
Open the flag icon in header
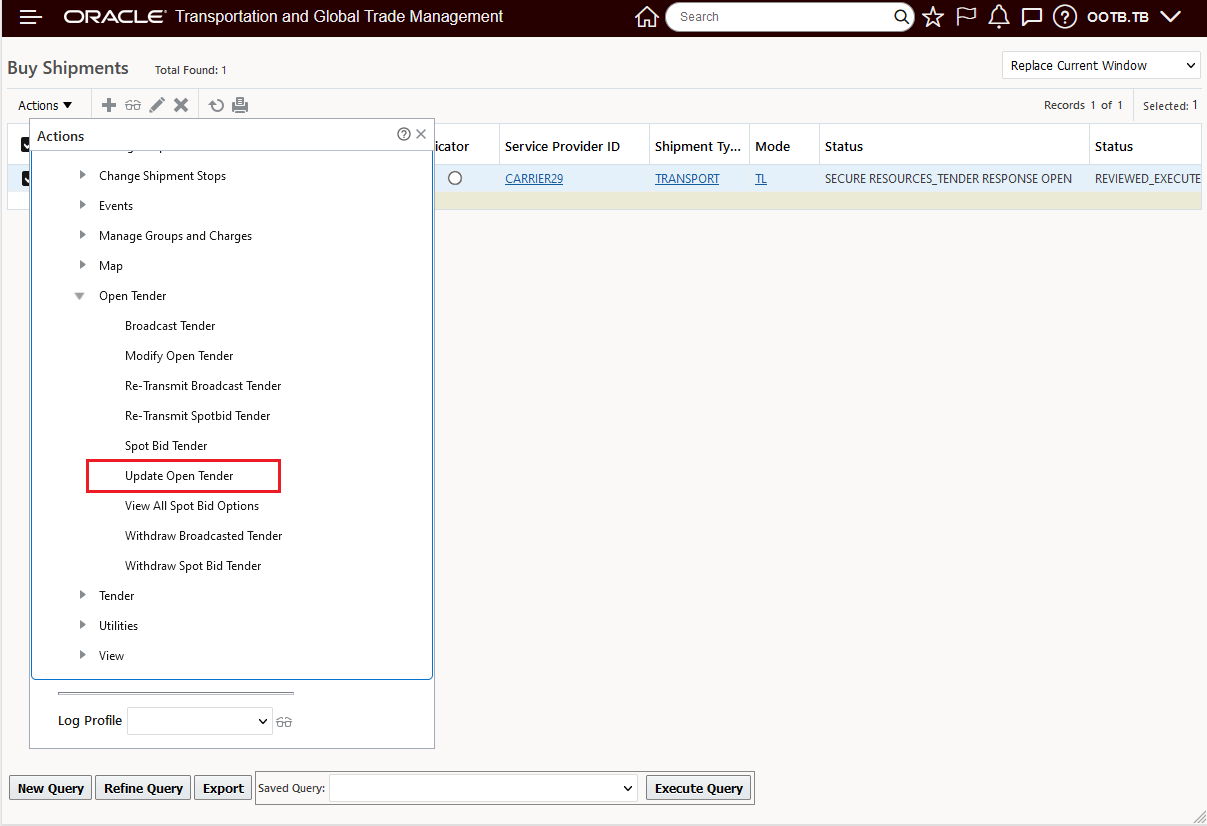point(966,17)
